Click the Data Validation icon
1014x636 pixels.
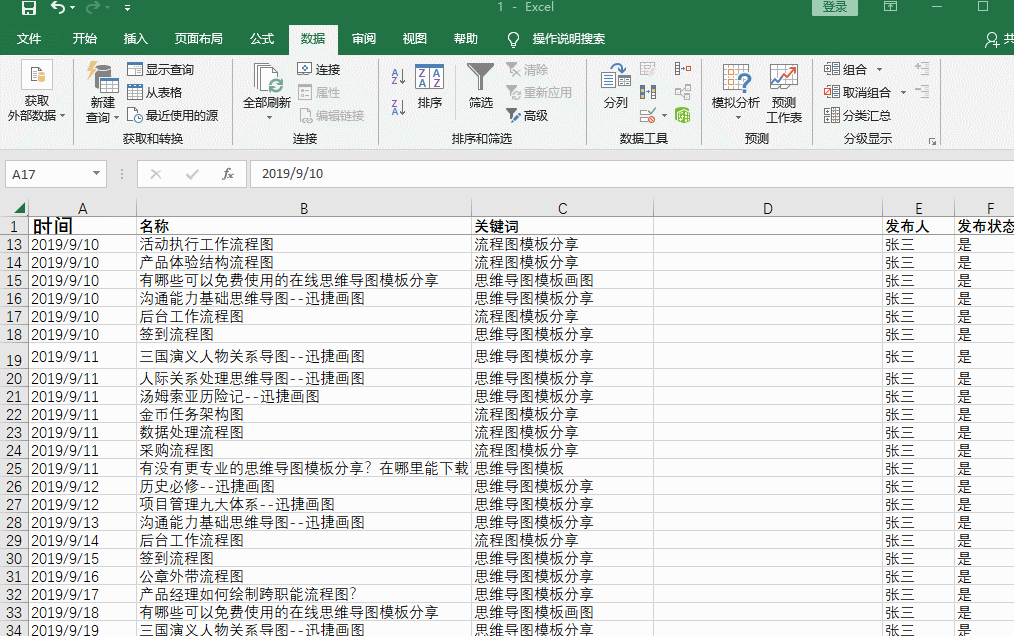[x=647, y=116]
